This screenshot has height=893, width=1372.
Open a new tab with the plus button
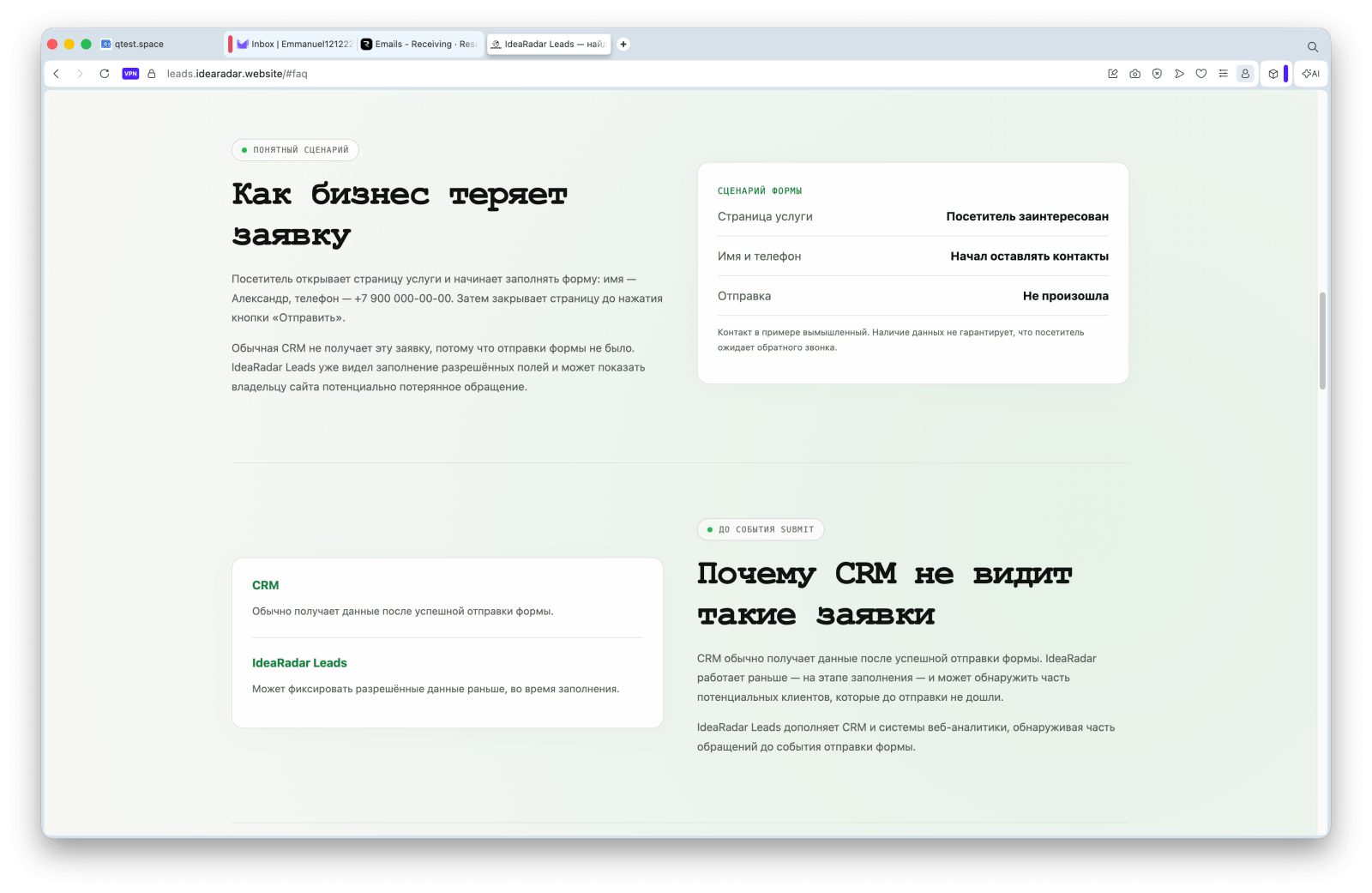(623, 44)
